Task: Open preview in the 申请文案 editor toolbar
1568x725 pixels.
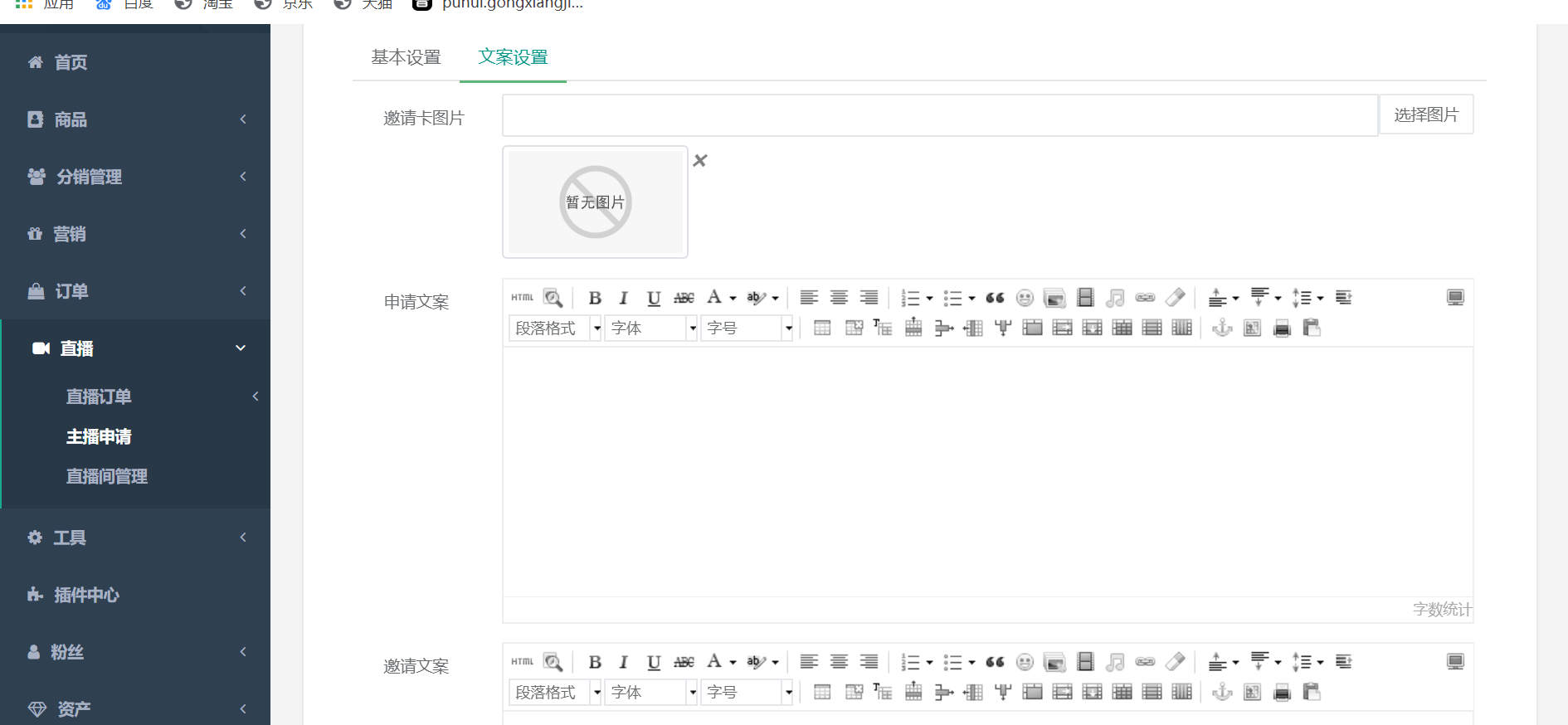Action: click(x=553, y=298)
